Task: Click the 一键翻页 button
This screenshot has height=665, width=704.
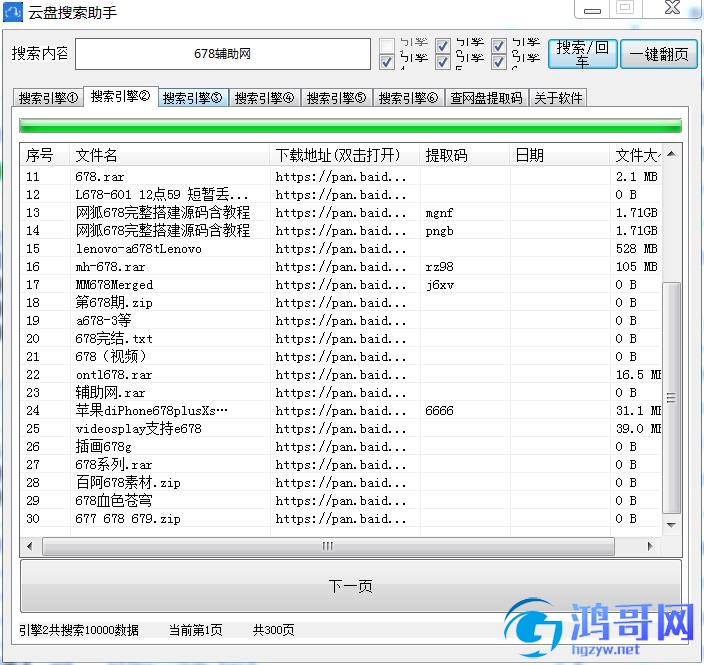Action: coord(659,54)
